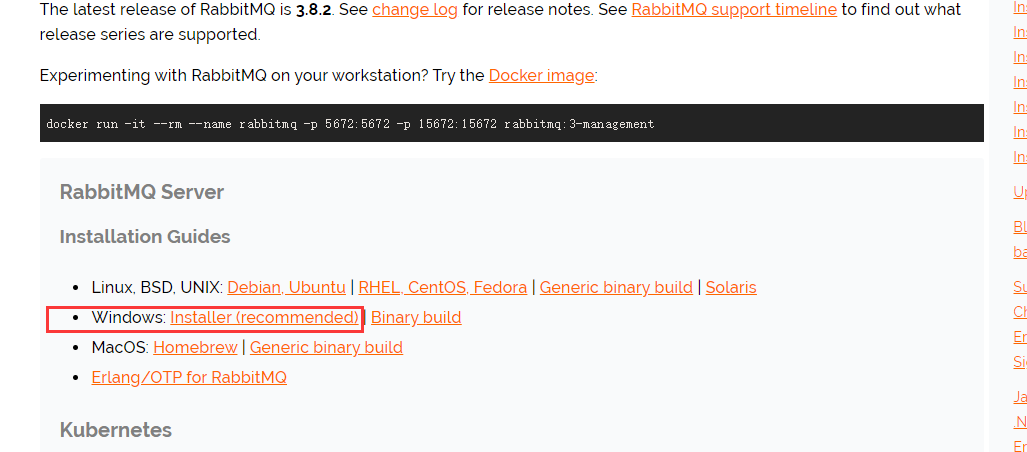Click the Windows Installer (recommended) link

(x=264, y=318)
